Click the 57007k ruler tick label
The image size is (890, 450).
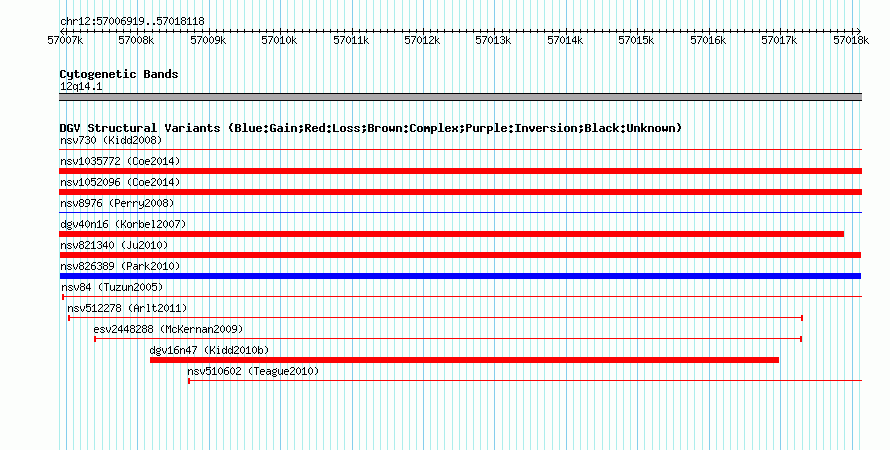pyautogui.click(x=65, y=41)
